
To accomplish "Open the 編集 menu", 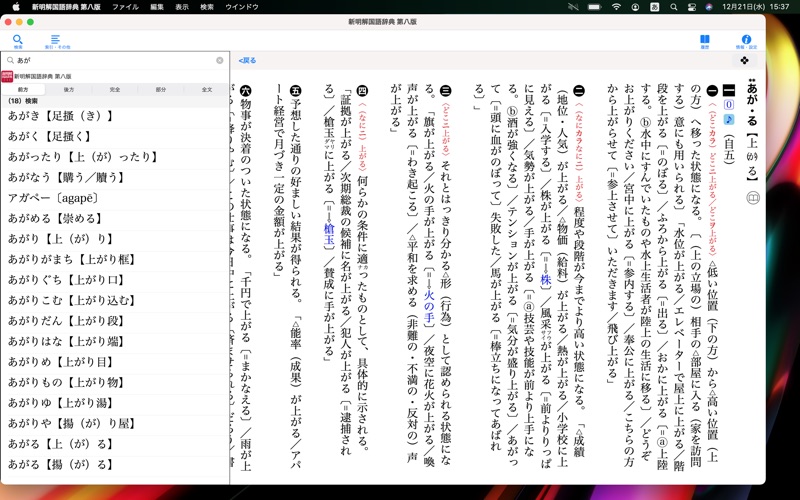I will pos(157,7).
